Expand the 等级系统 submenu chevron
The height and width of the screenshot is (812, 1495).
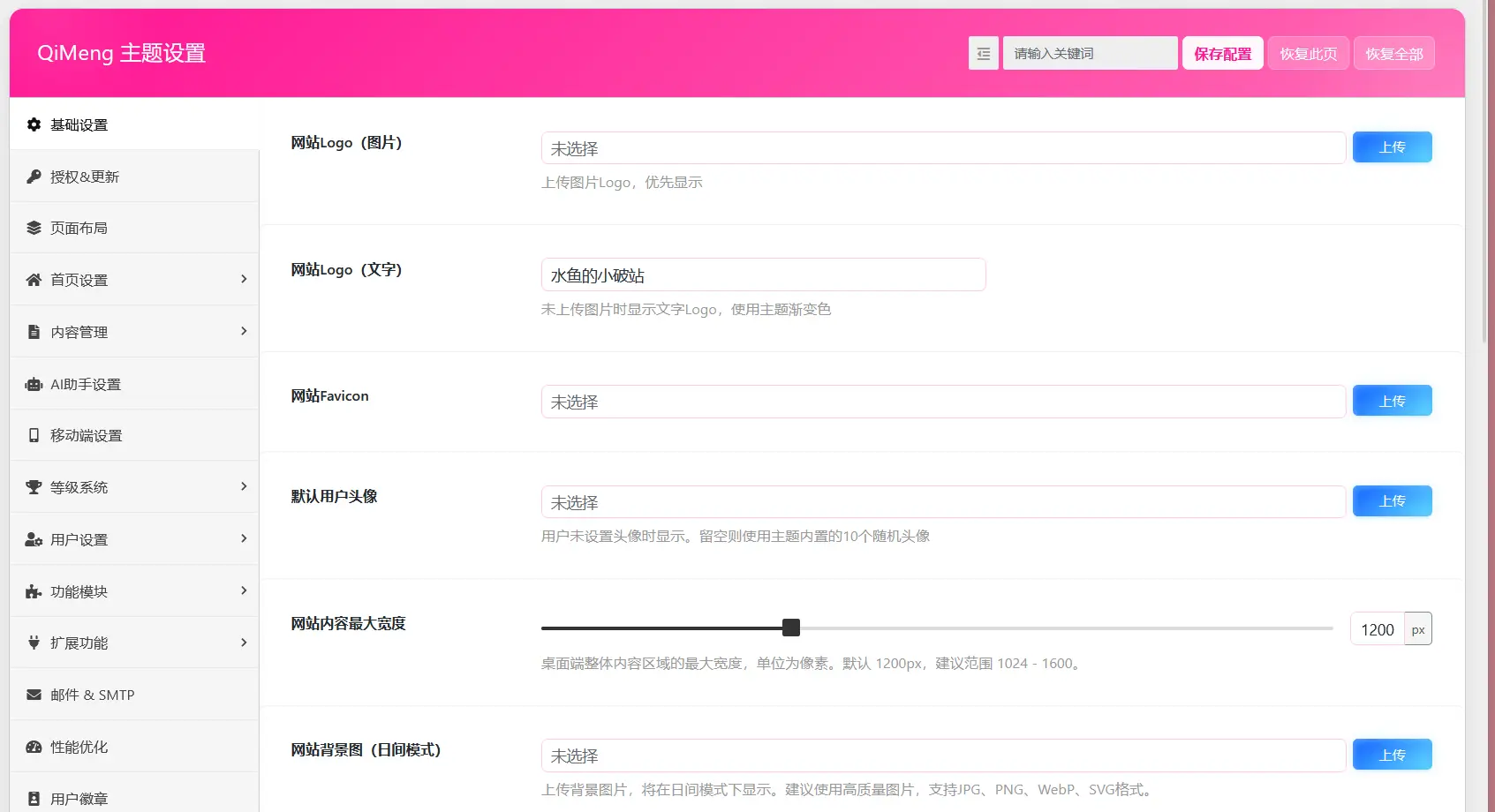(x=244, y=486)
